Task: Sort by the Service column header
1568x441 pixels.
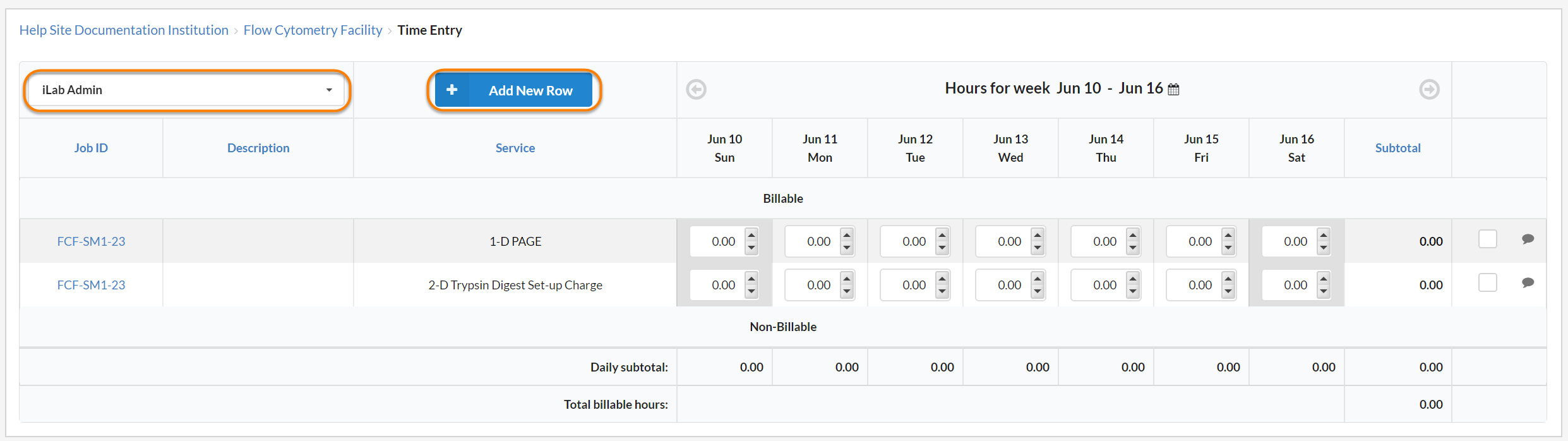Action: (515, 148)
